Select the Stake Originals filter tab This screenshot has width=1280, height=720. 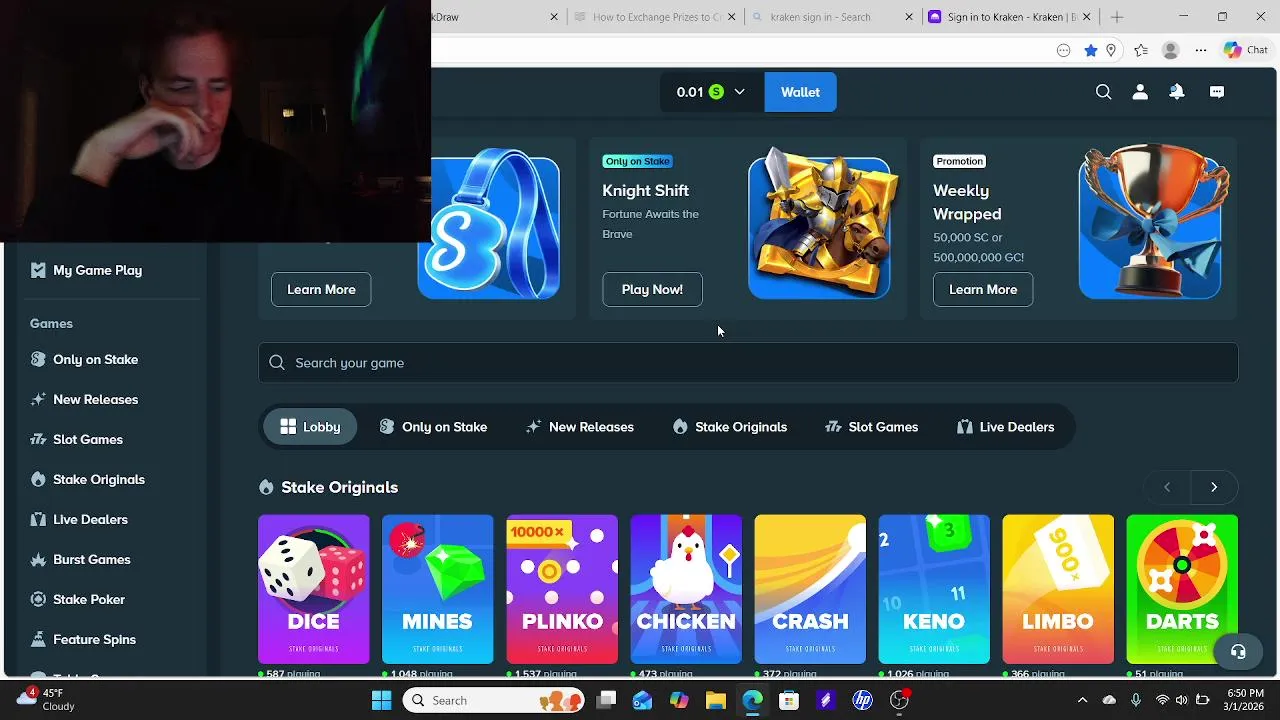pyautogui.click(x=730, y=427)
